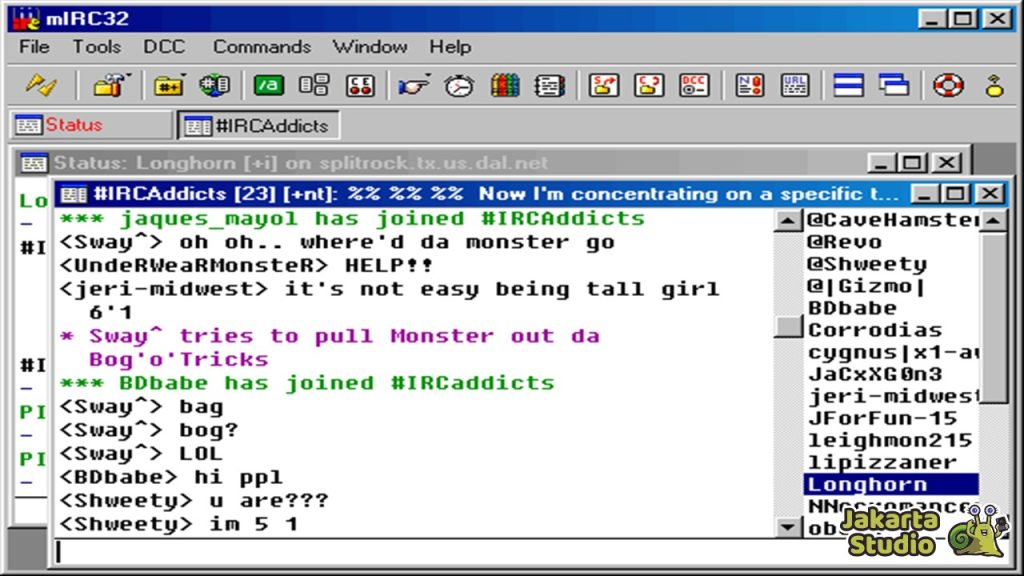Click the DCC Chat icon
Viewport: 1024px width, 576px height.
648,85
